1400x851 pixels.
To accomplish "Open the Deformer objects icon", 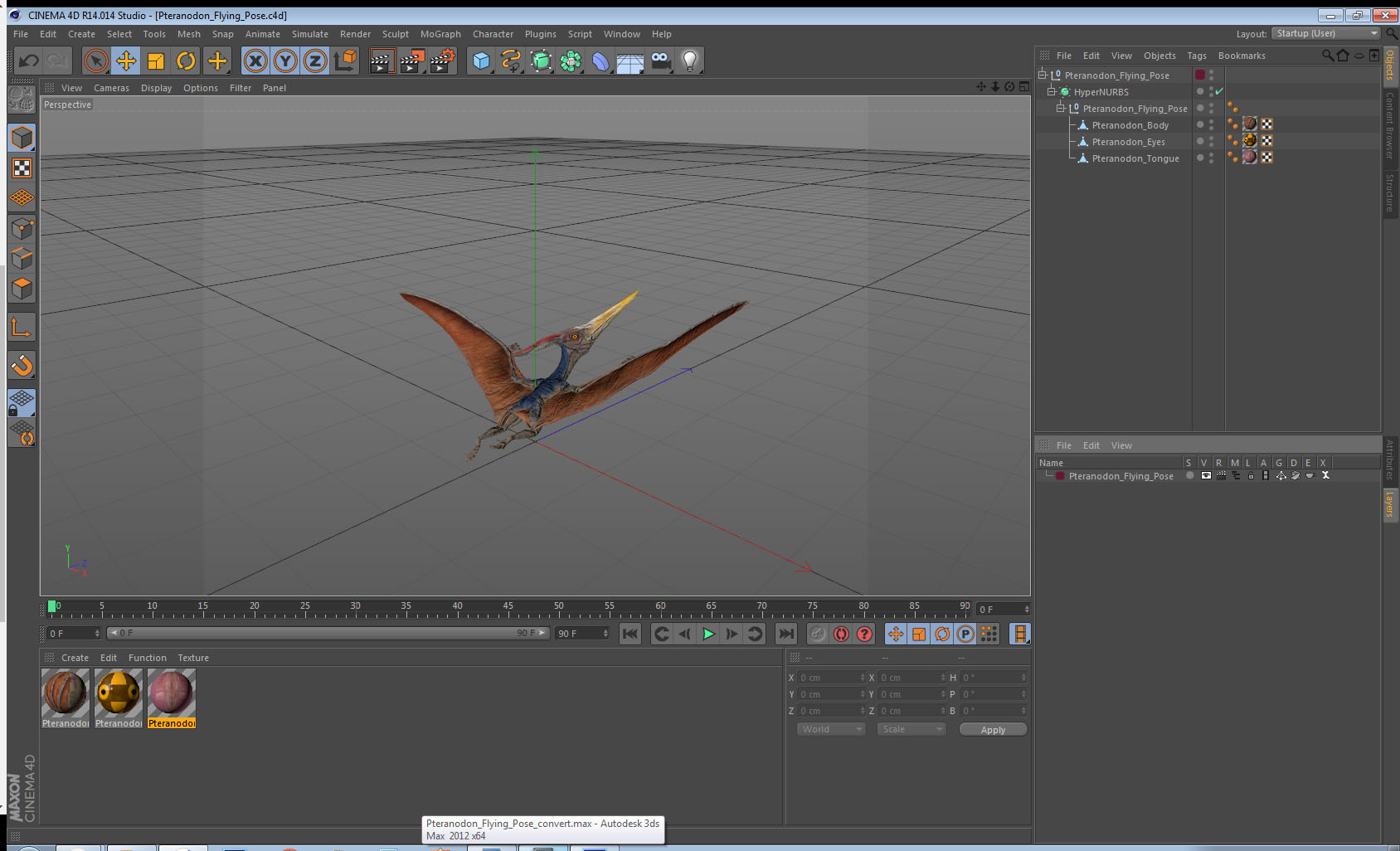I will [x=600, y=61].
